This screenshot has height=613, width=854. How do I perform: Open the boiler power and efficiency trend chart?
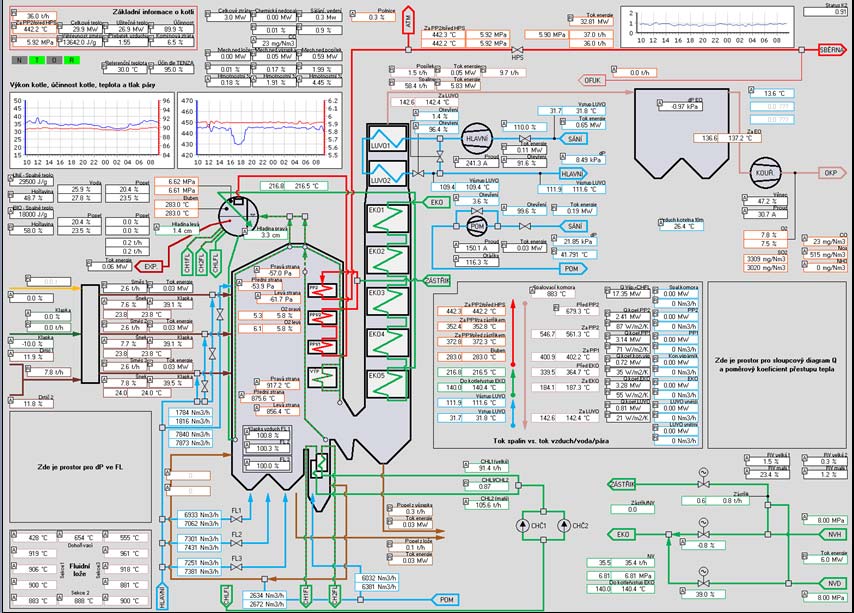(x=91, y=129)
